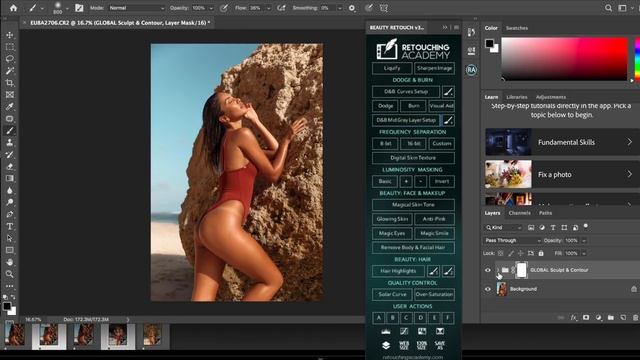
Task: Switch to the Paths tab
Action: click(545, 213)
